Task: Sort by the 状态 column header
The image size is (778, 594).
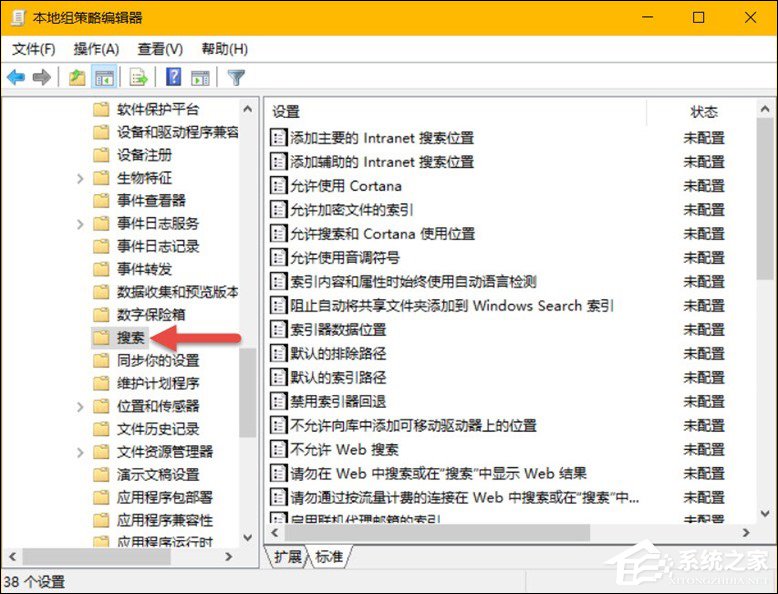Action: 704,112
